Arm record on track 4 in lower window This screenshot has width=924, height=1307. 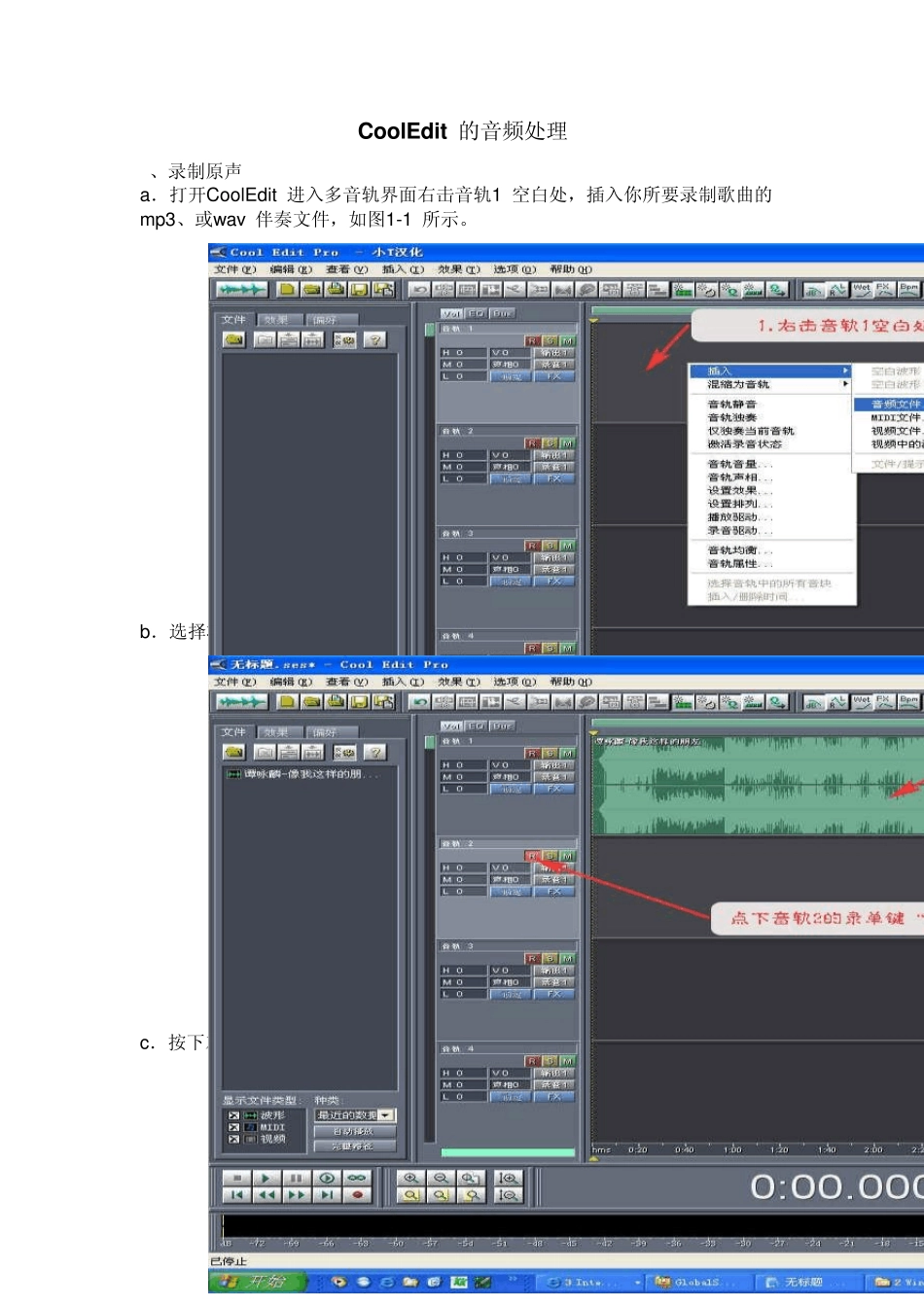point(532,1061)
